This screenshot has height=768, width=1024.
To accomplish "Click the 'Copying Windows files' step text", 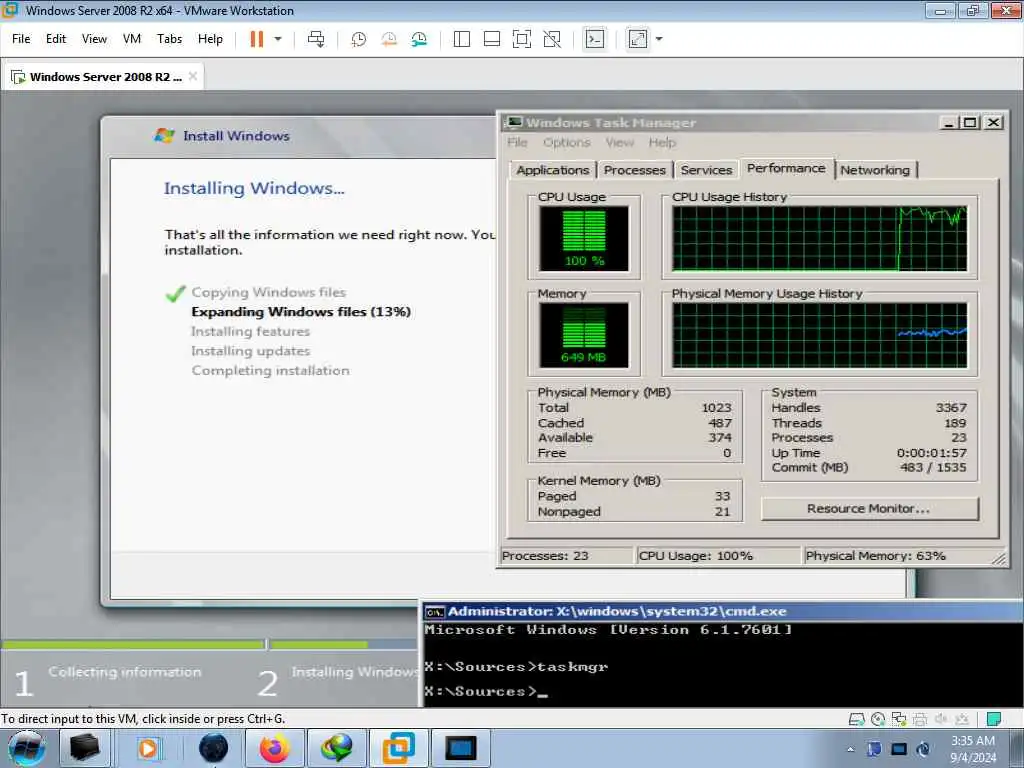I will click(268, 293).
